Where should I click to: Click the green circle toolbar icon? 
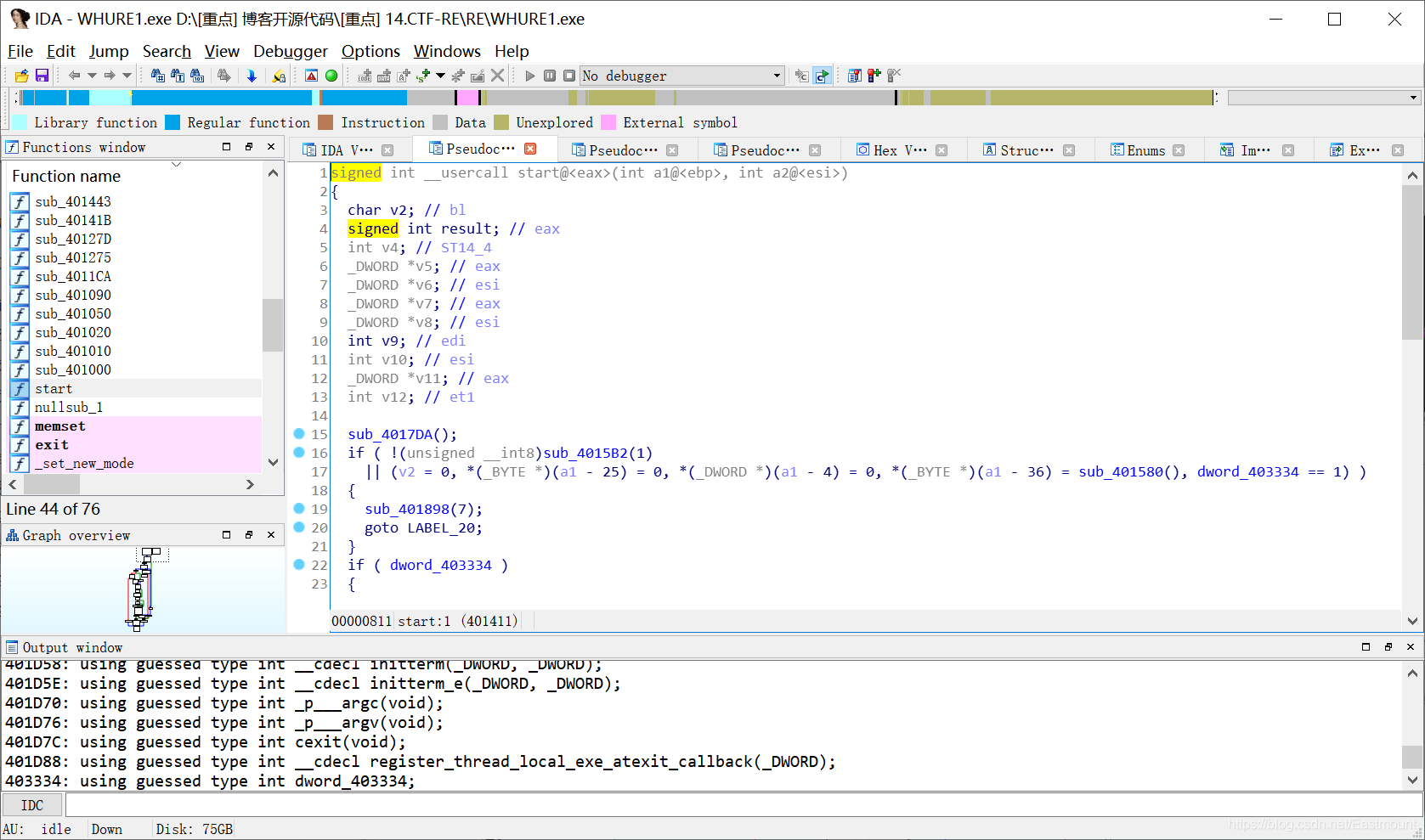(x=331, y=76)
